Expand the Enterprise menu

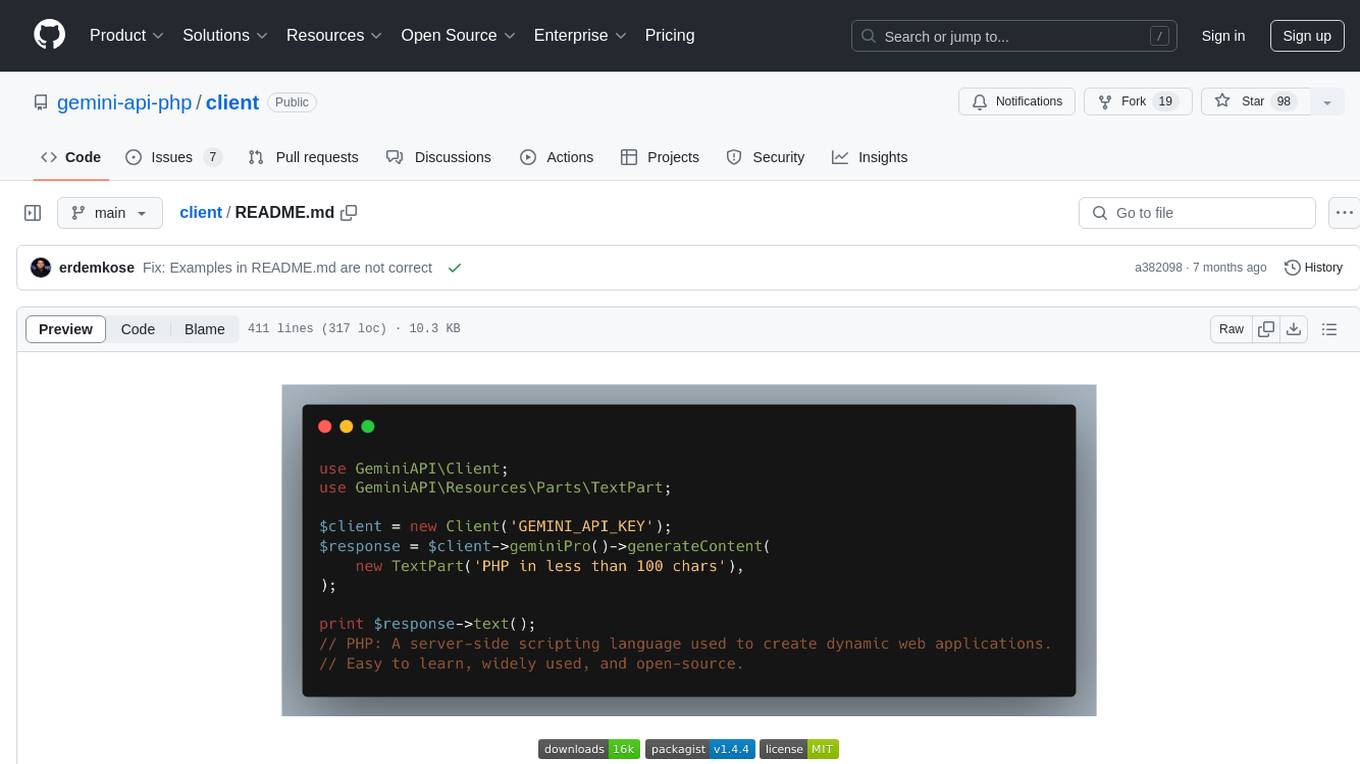580,35
